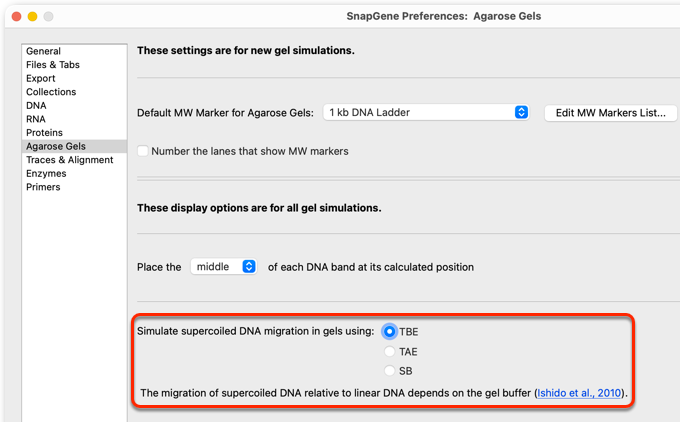Open the General preferences section
The width and height of the screenshot is (680, 422).
pos(43,51)
